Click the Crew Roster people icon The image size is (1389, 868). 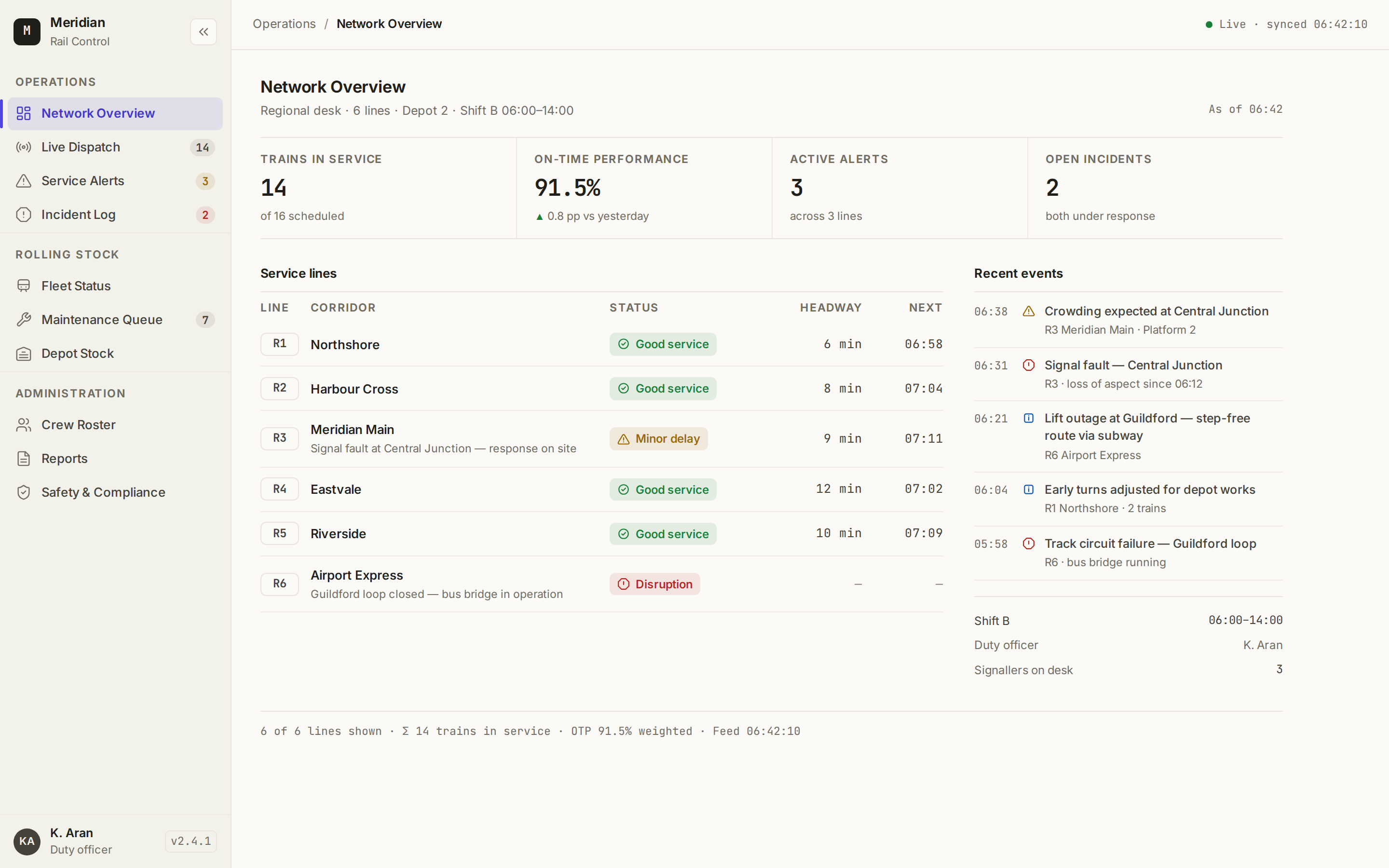coord(24,425)
